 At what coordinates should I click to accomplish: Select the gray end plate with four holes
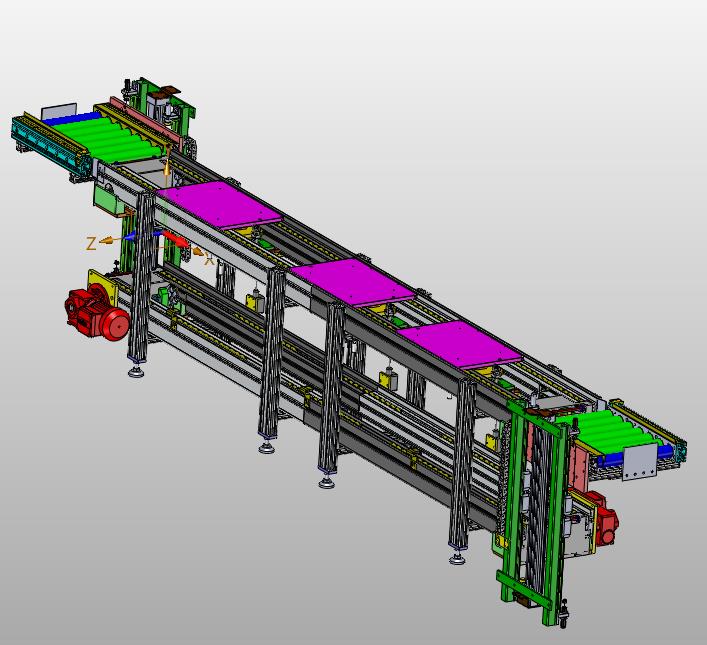coord(640,462)
